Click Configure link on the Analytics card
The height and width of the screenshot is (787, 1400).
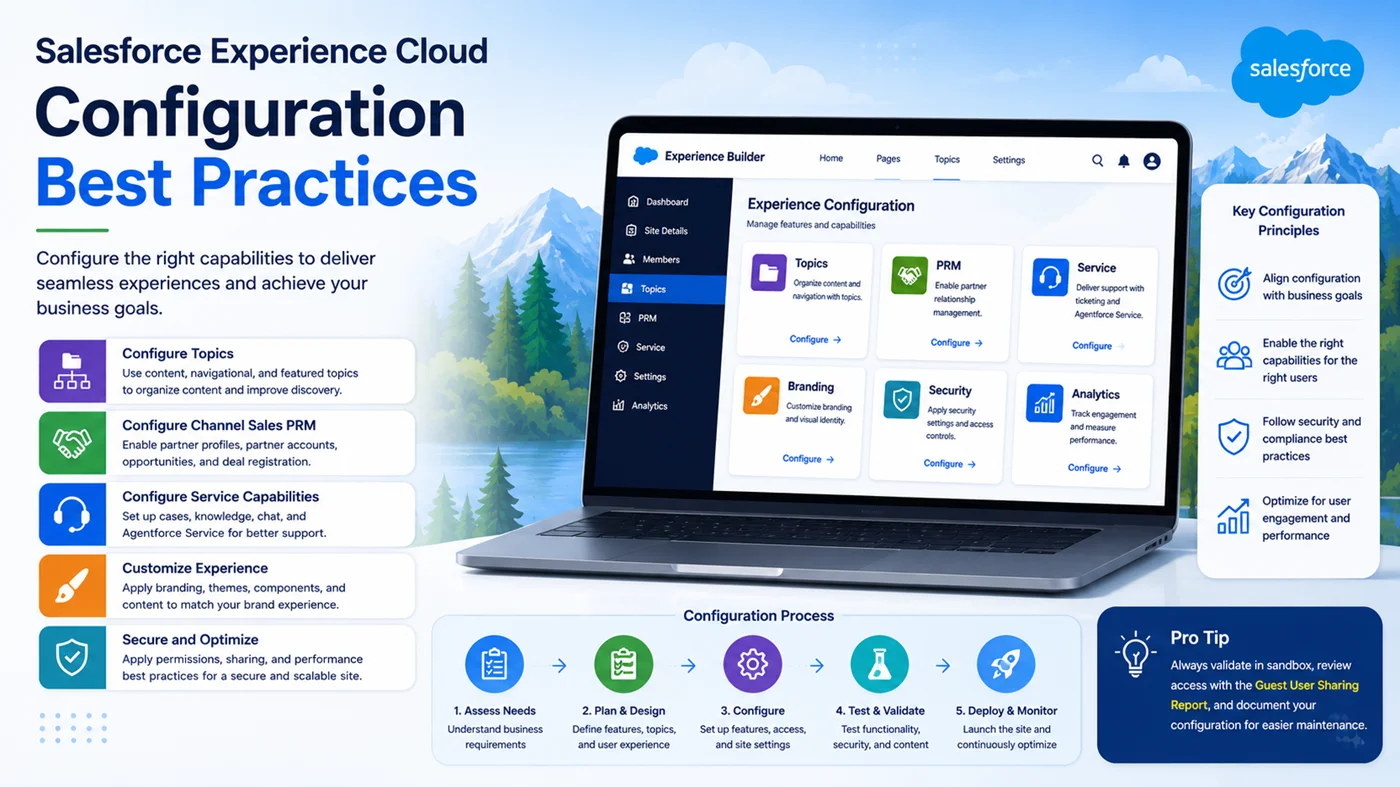(1094, 468)
